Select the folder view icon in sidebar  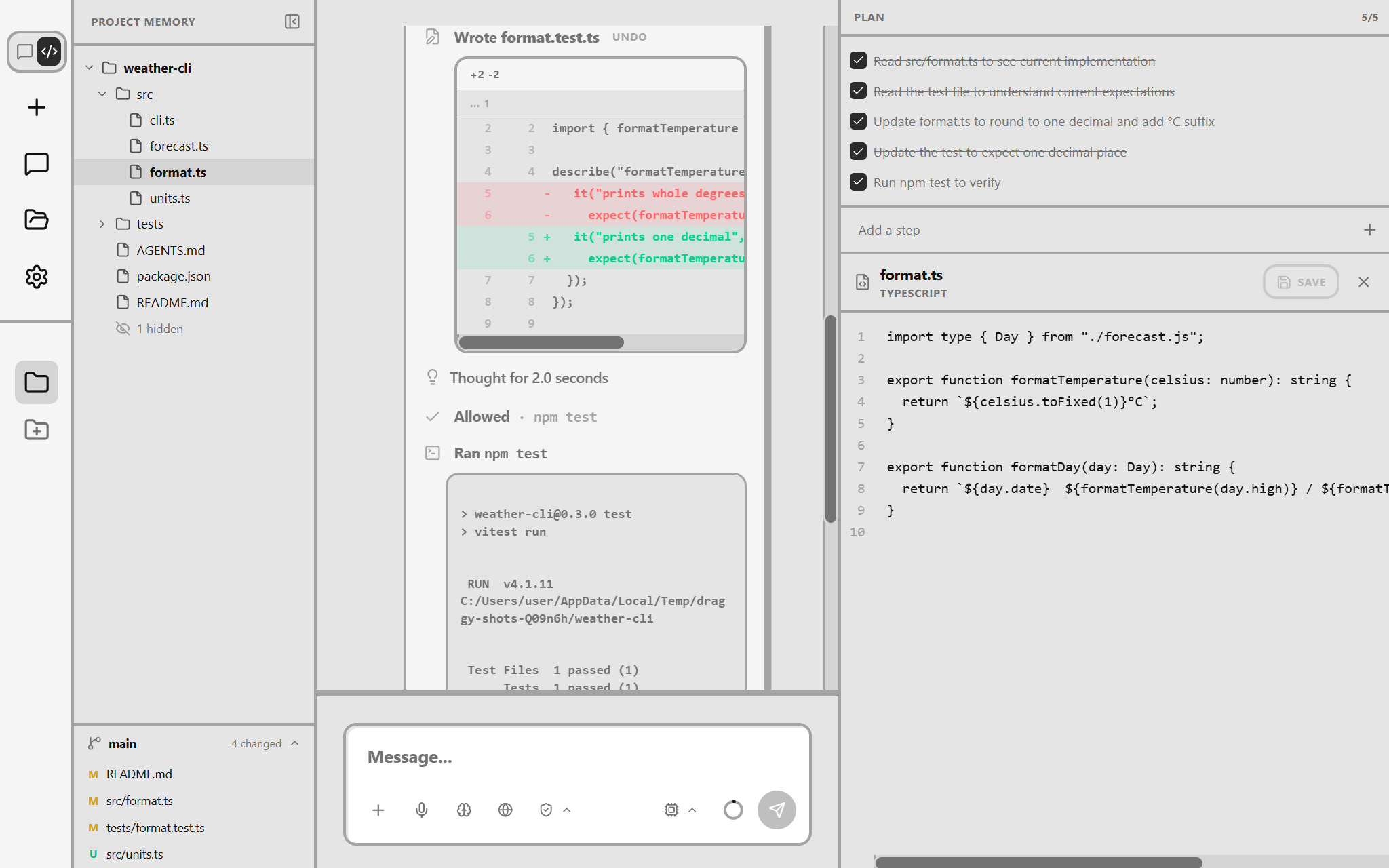click(x=37, y=382)
